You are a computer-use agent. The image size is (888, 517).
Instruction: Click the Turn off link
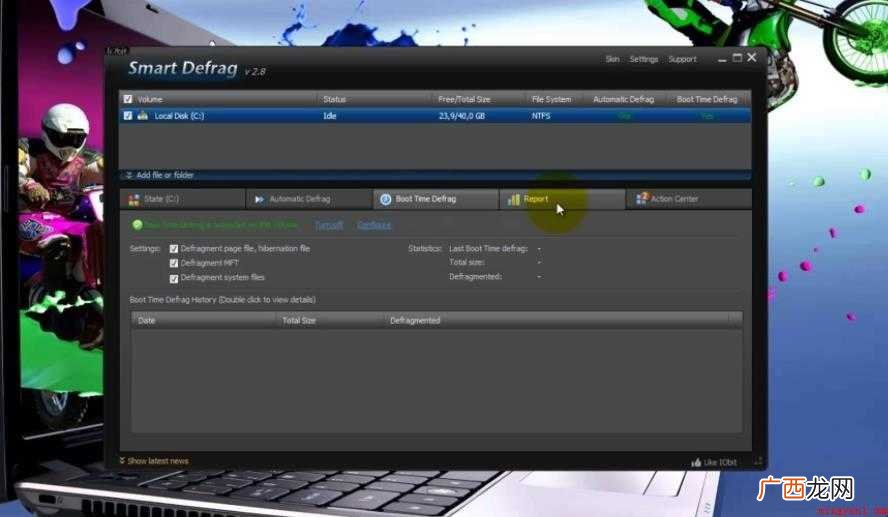pyautogui.click(x=329, y=225)
